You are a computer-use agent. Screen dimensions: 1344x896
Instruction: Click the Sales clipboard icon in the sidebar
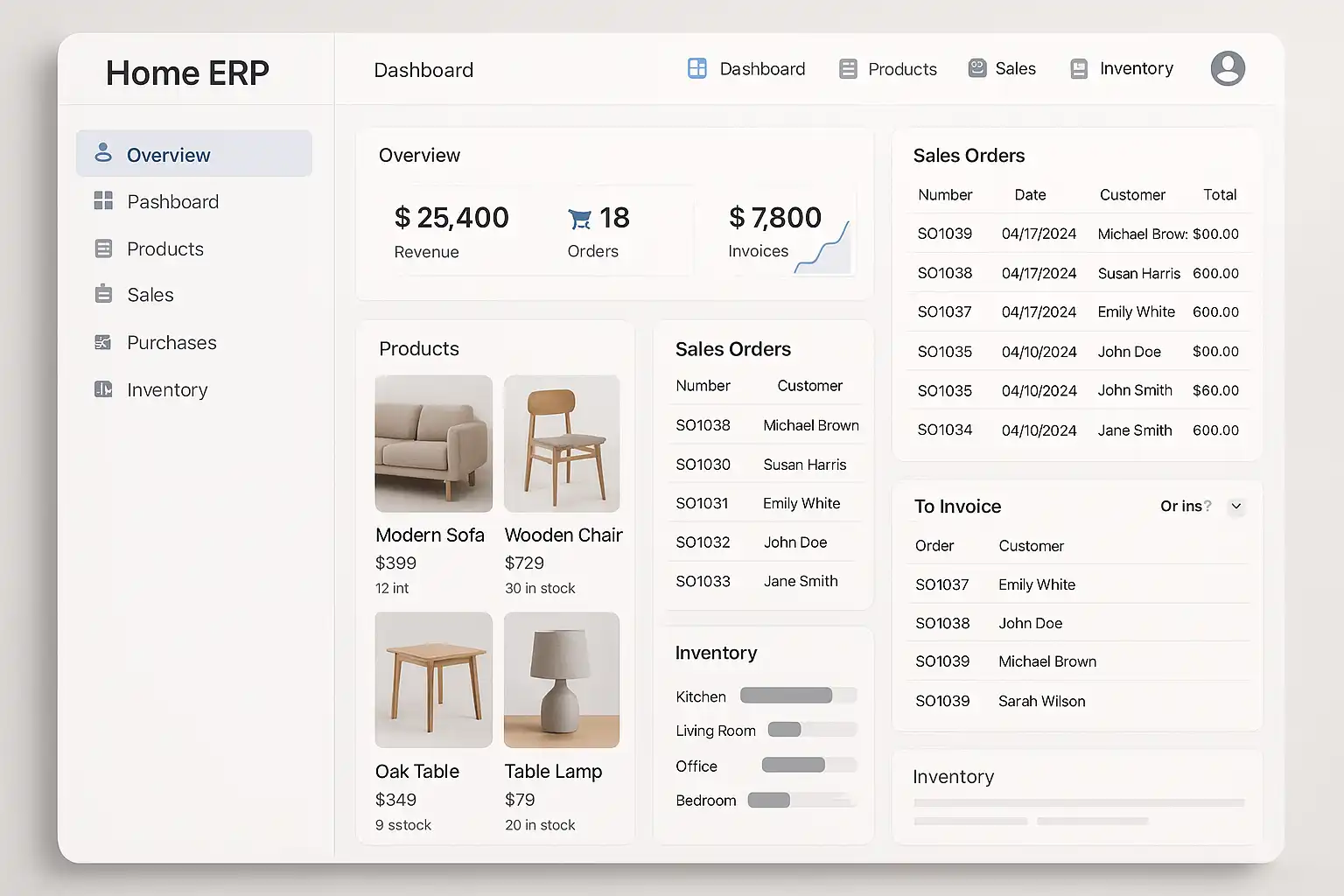pos(103,294)
